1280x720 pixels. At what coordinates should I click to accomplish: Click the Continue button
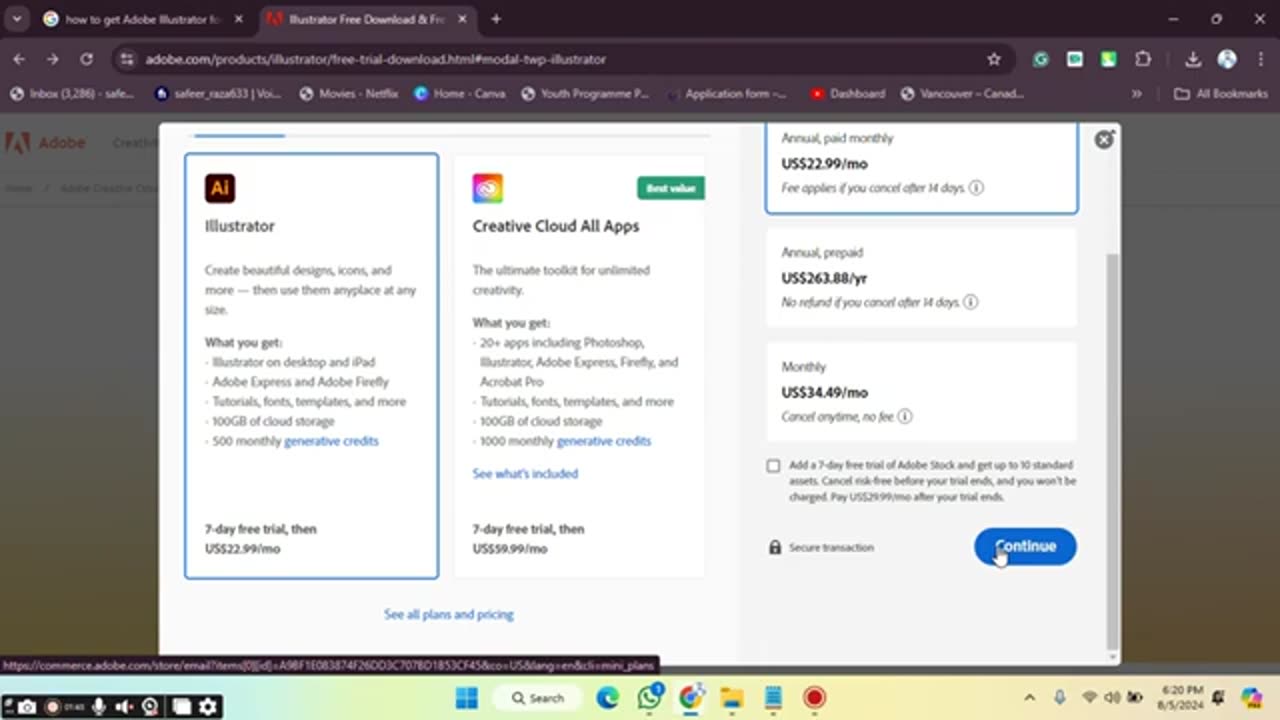point(1025,546)
